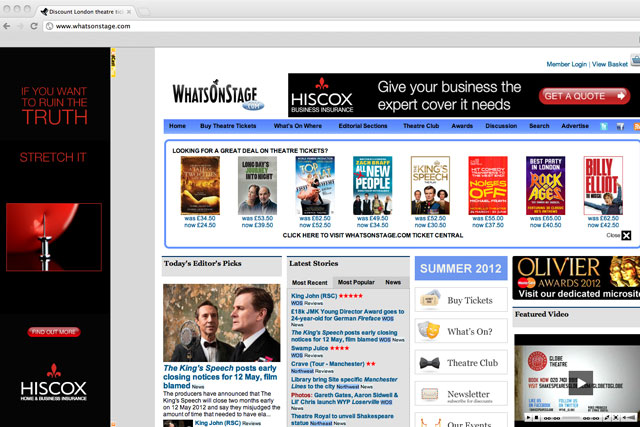Open the King's Speech early closing headline

pyautogui.click(x=220, y=377)
